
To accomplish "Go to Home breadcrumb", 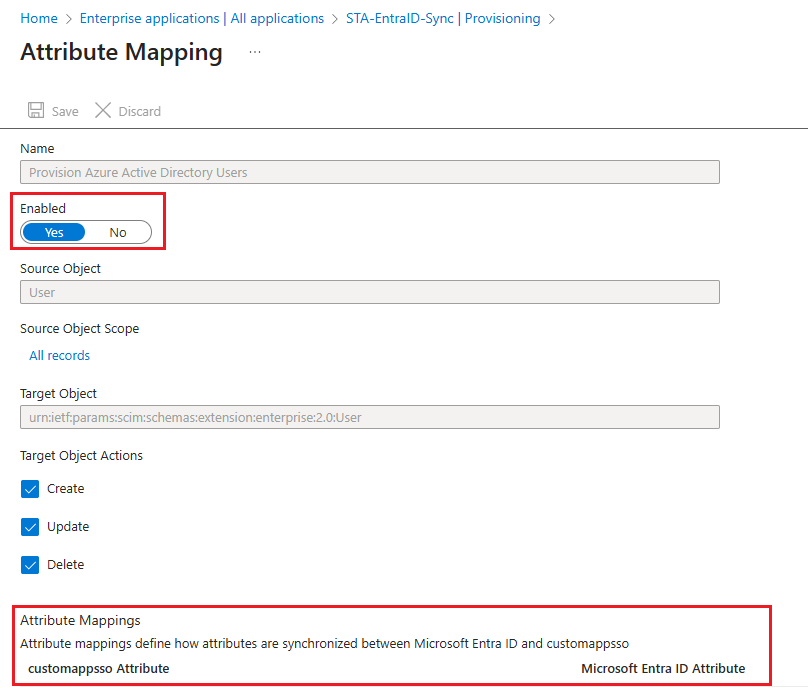I will pyautogui.click(x=39, y=19).
